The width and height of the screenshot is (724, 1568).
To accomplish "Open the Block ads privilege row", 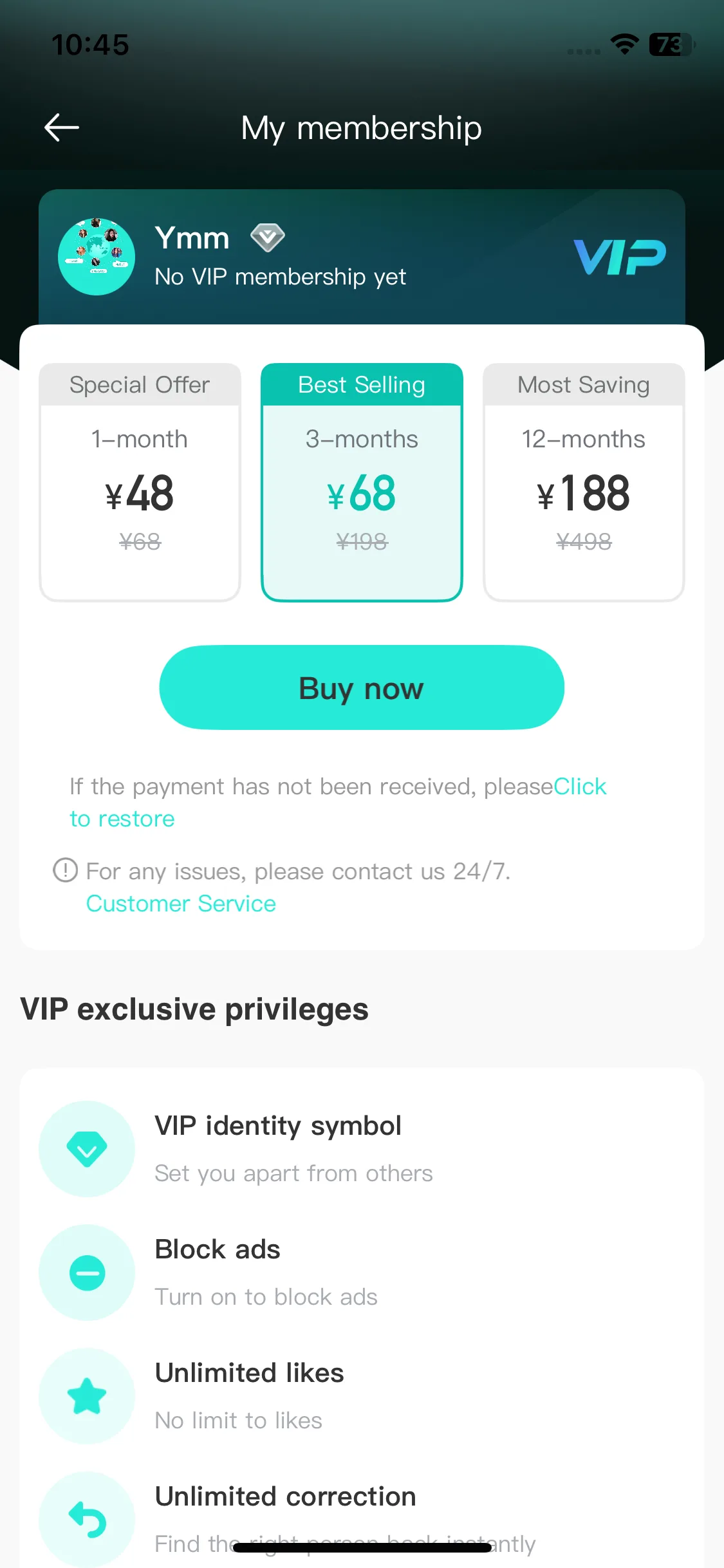I will (x=362, y=1273).
